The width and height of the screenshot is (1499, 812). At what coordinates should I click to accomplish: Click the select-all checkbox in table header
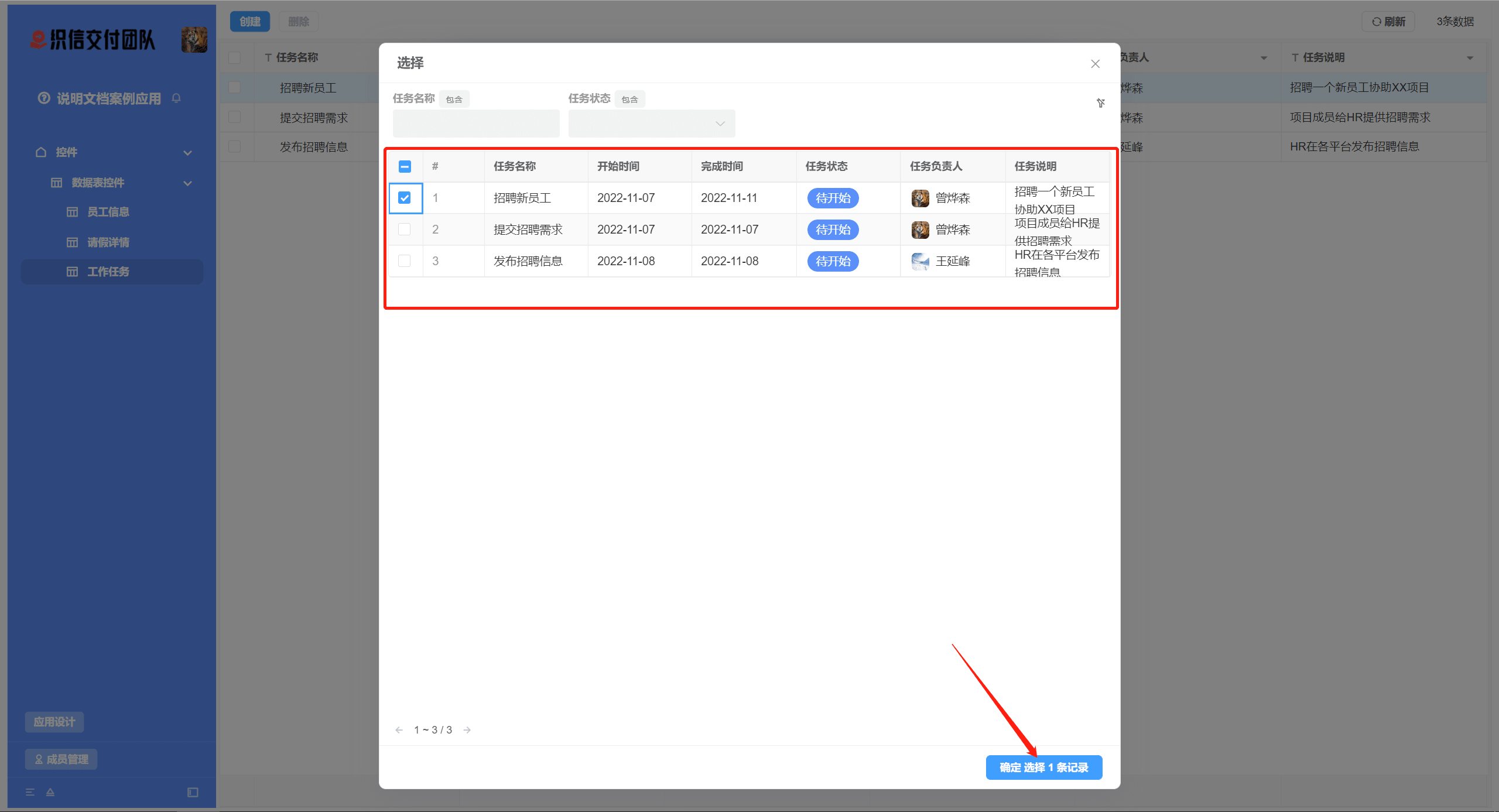coord(405,166)
